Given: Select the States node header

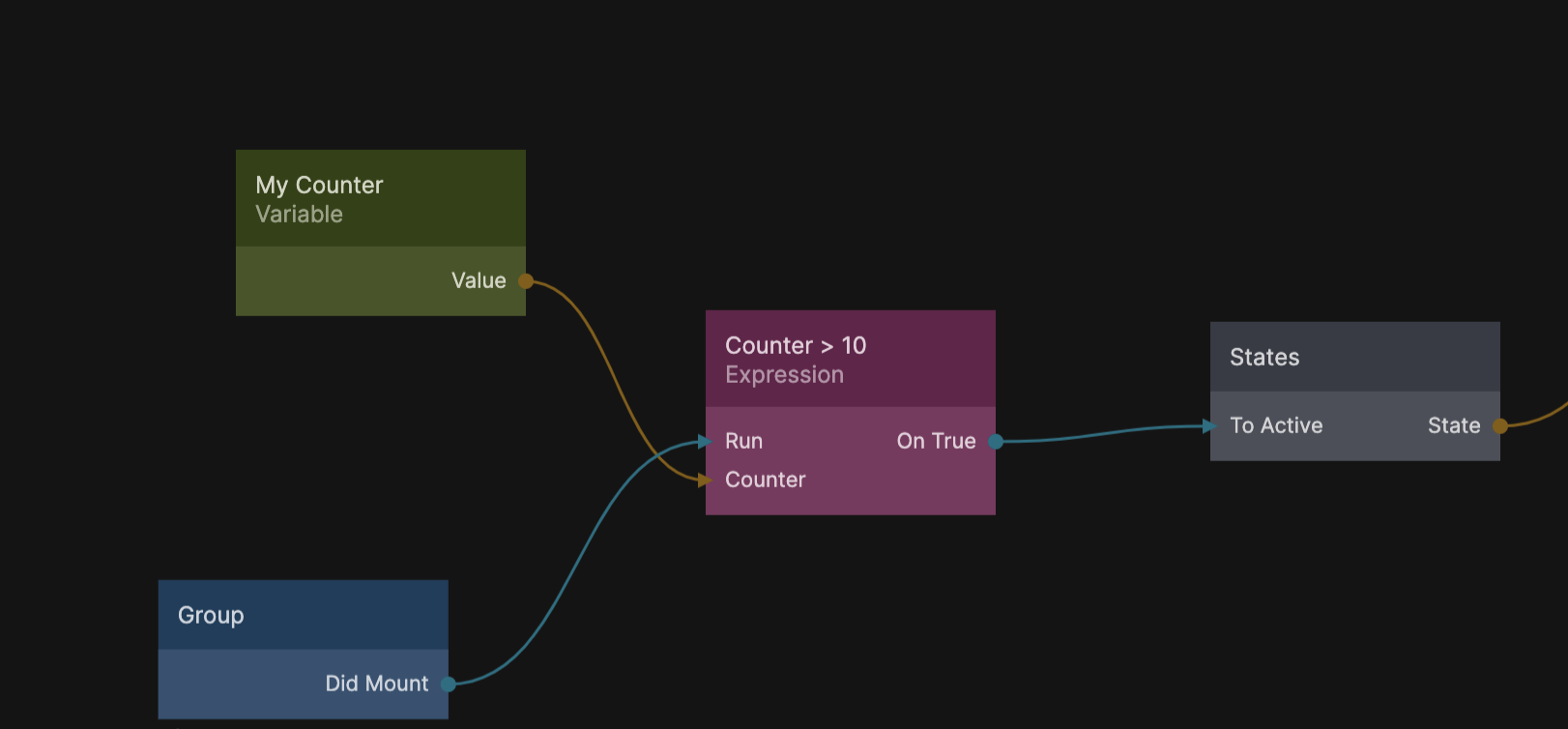Looking at the screenshot, I should click(x=1354, y=357).
